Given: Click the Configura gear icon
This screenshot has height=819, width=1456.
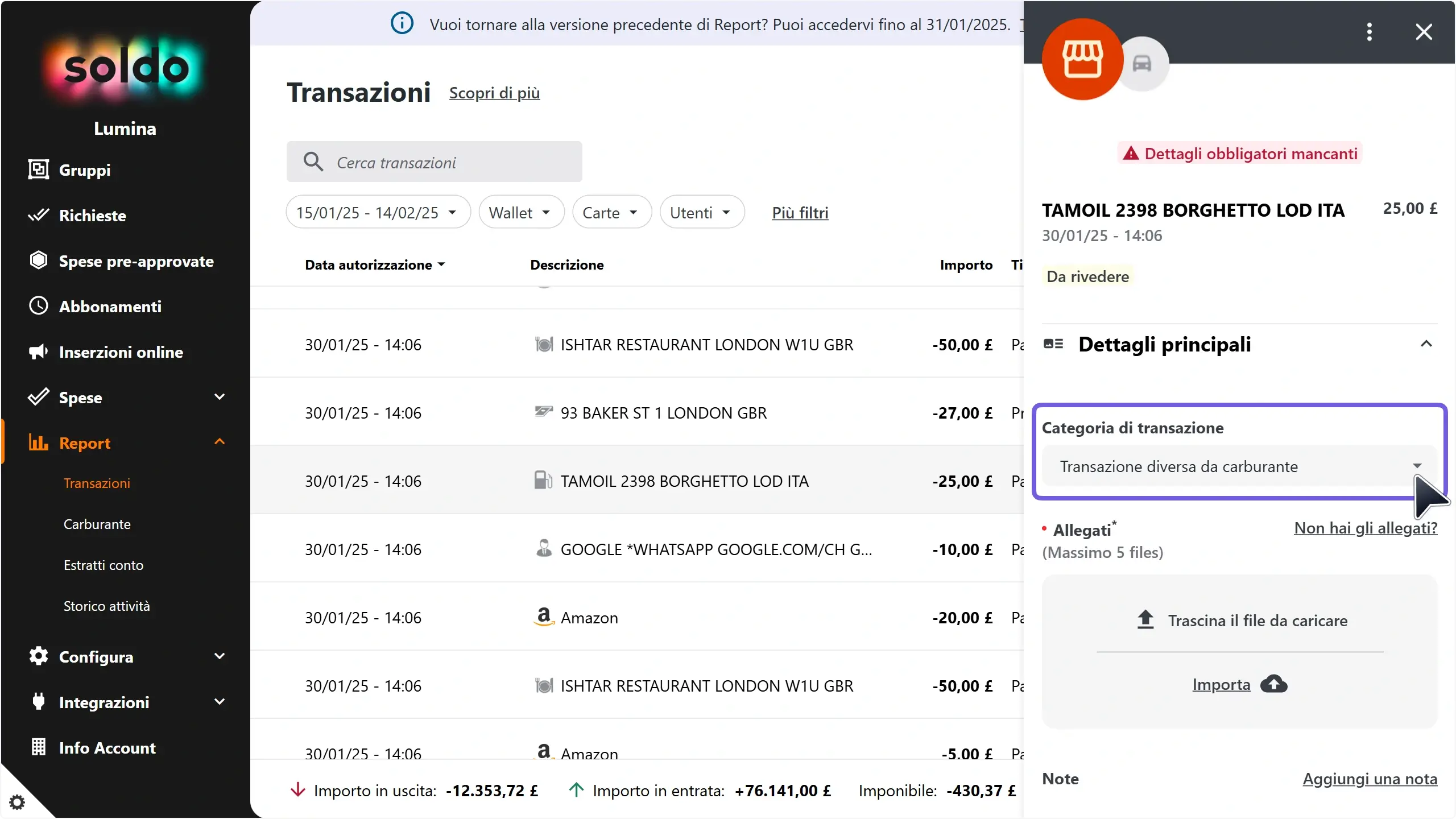Looking at the screenshot, I should click(x=38, y=656).
